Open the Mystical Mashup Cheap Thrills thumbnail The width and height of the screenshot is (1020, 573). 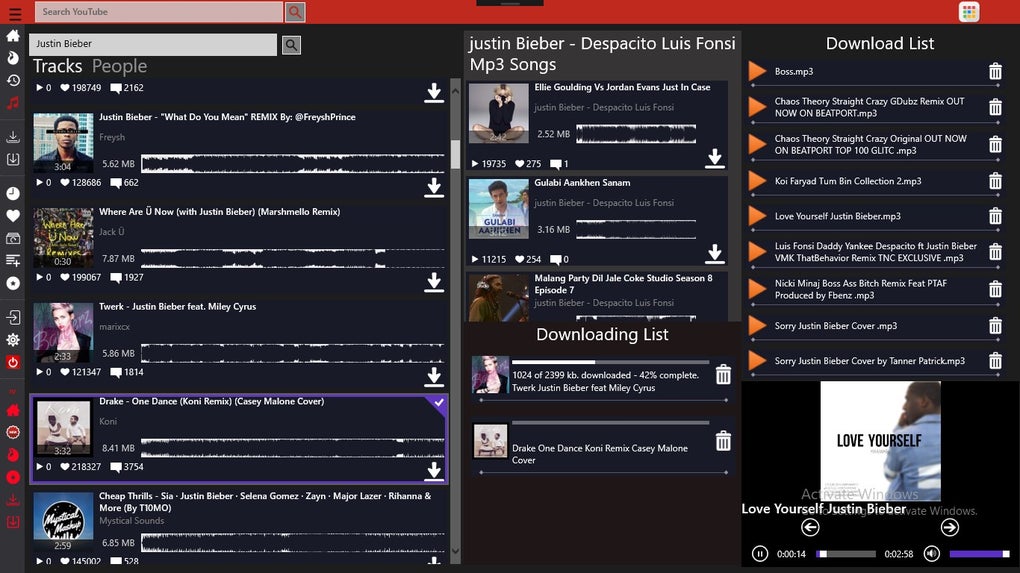pos(63,522)
